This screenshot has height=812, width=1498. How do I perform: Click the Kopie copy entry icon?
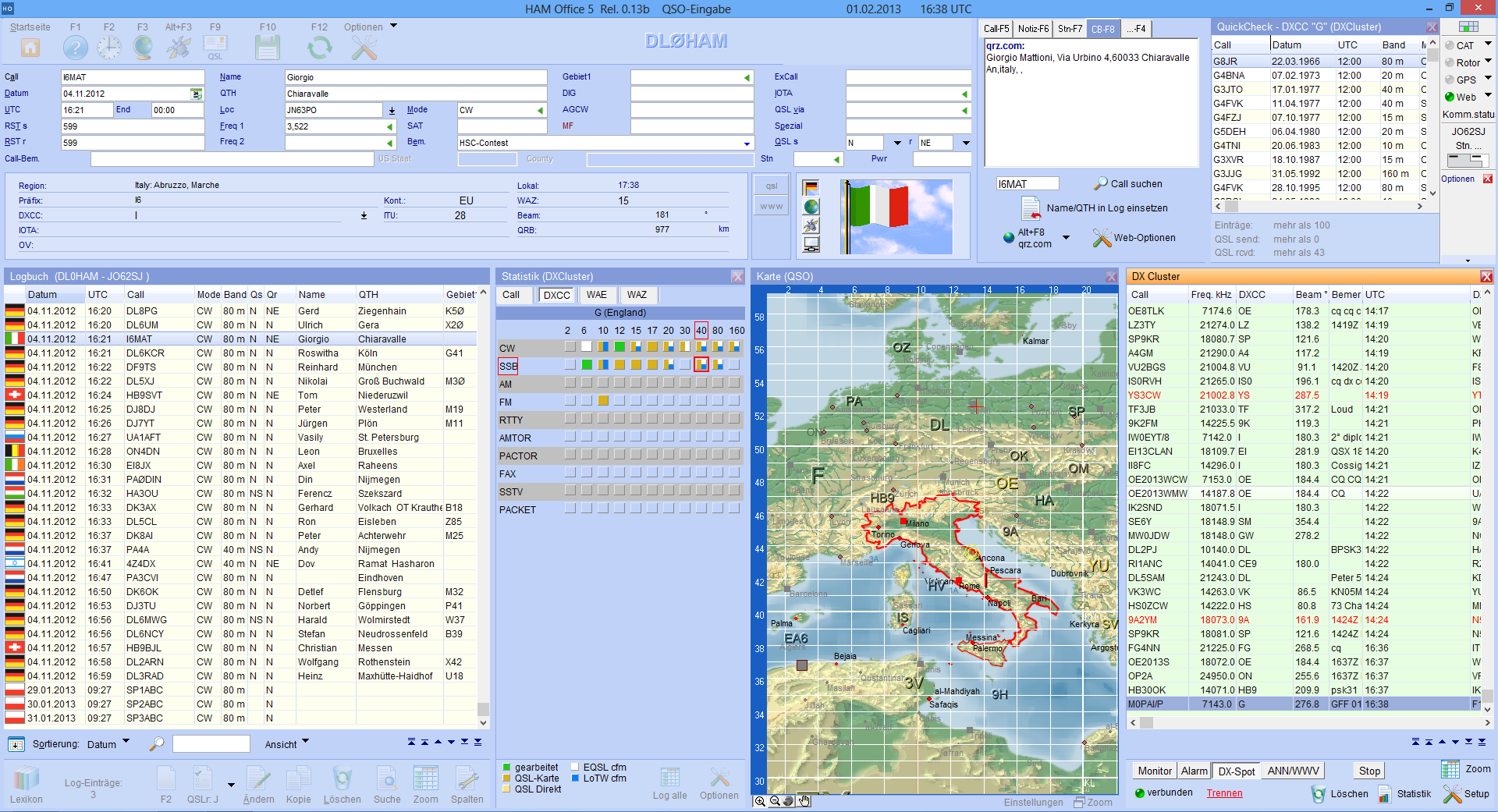[298, 779]
